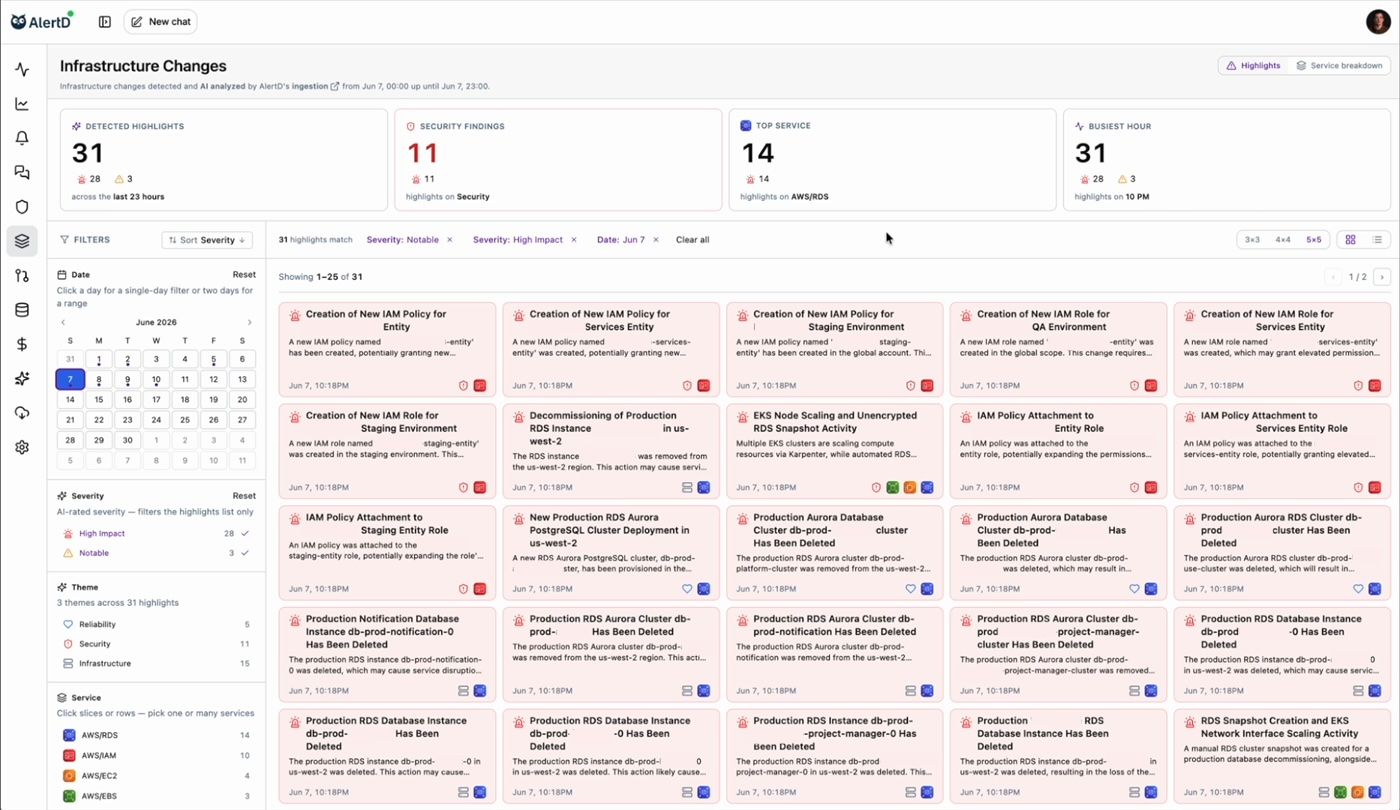Open the bell notifications sidebar icon
This screenshot has height=810, width=1400.
(x=22, y=138)
